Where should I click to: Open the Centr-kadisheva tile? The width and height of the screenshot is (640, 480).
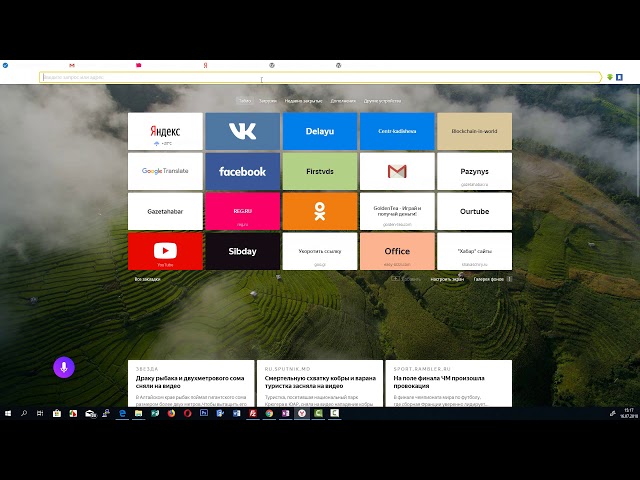pos(397,131)
